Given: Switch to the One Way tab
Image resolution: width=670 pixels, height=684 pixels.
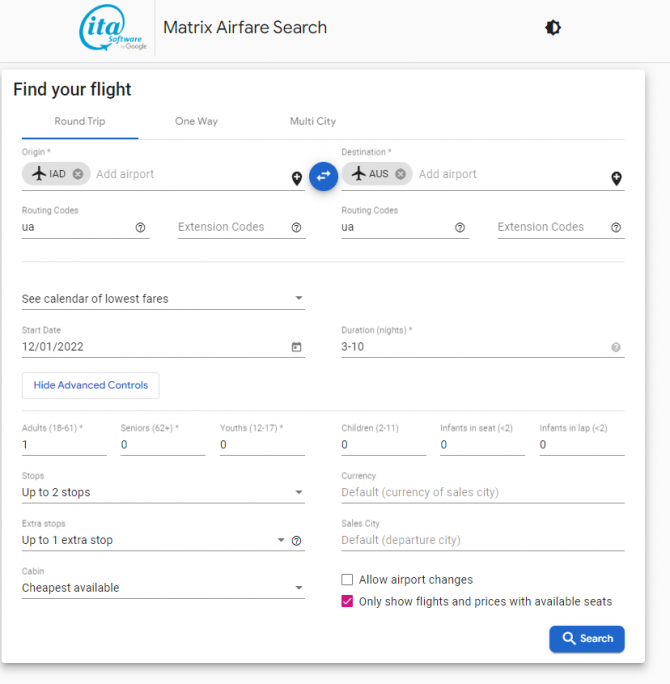Looking at the screenshot, I should [196, 121].
